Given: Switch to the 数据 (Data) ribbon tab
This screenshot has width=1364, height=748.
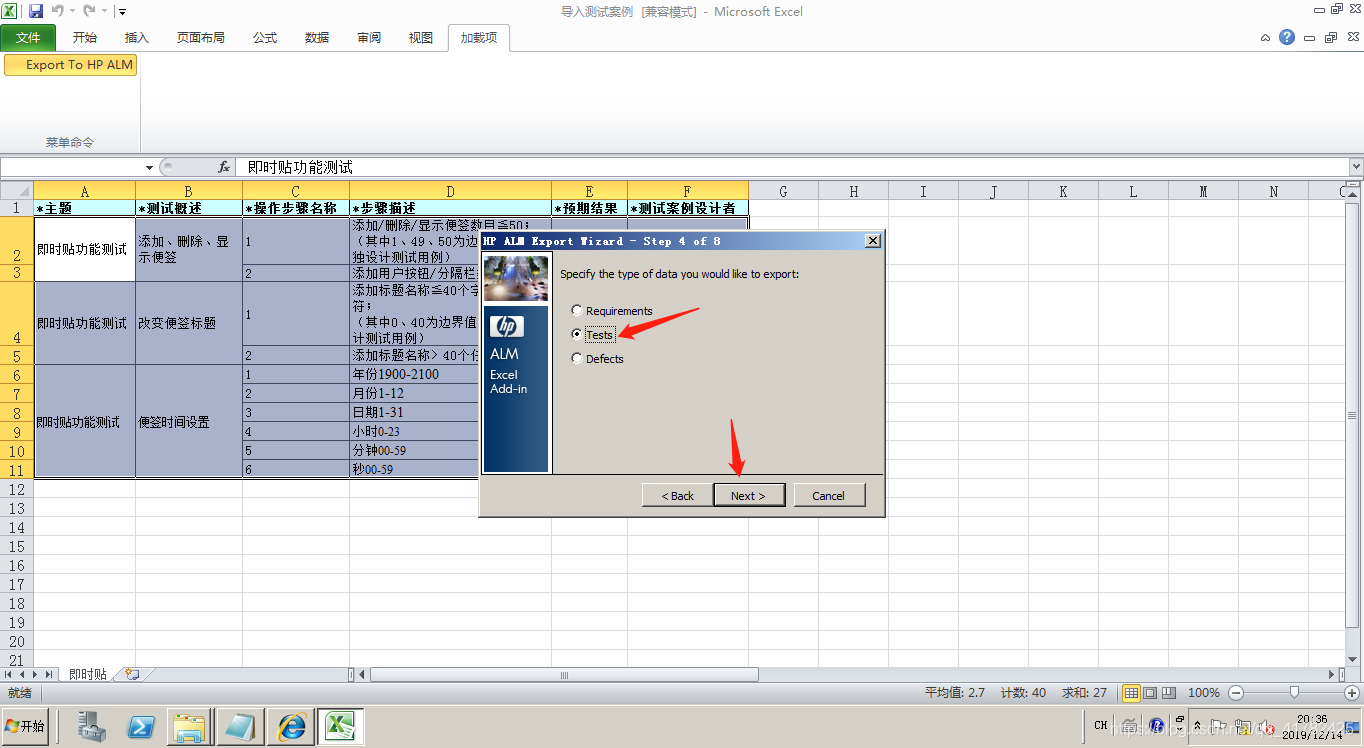Looking at the screenshot, I should pos(317,38).
